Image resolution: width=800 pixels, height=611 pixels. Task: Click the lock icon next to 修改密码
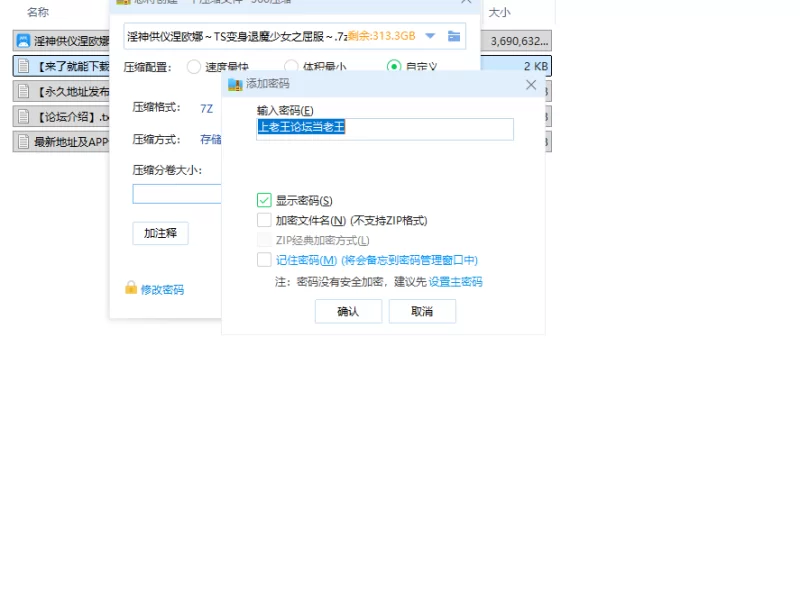[131, 288]
